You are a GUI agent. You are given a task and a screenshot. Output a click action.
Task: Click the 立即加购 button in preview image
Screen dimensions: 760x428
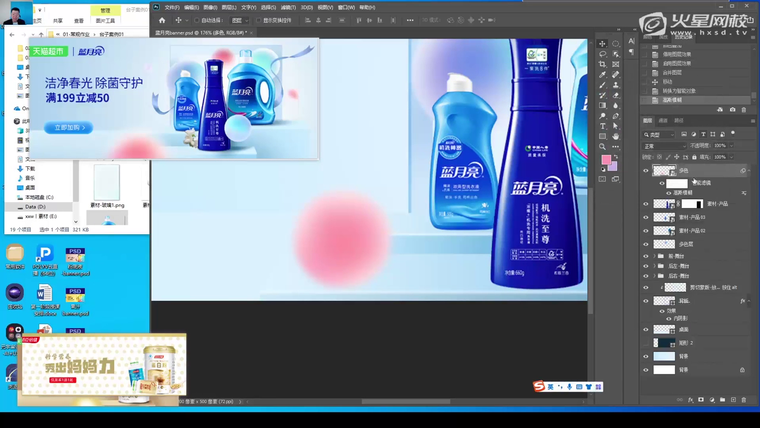pos(68,128)
